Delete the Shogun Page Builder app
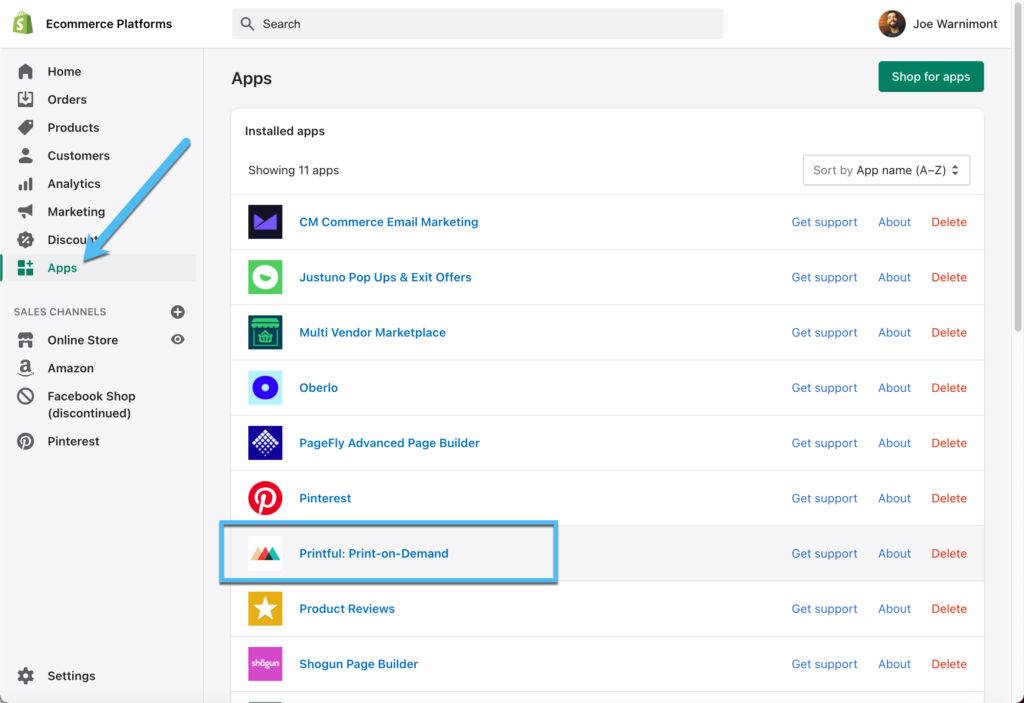 949,664
